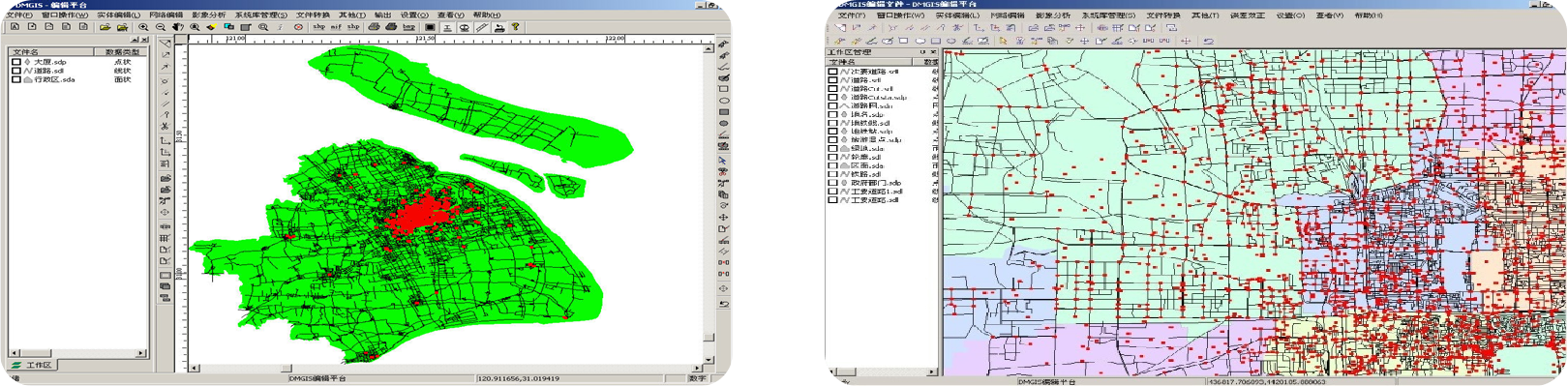Click the zoom out magnifier icon in left window toolbar
Screen dimensions: 1568x386
pos(161,27)
